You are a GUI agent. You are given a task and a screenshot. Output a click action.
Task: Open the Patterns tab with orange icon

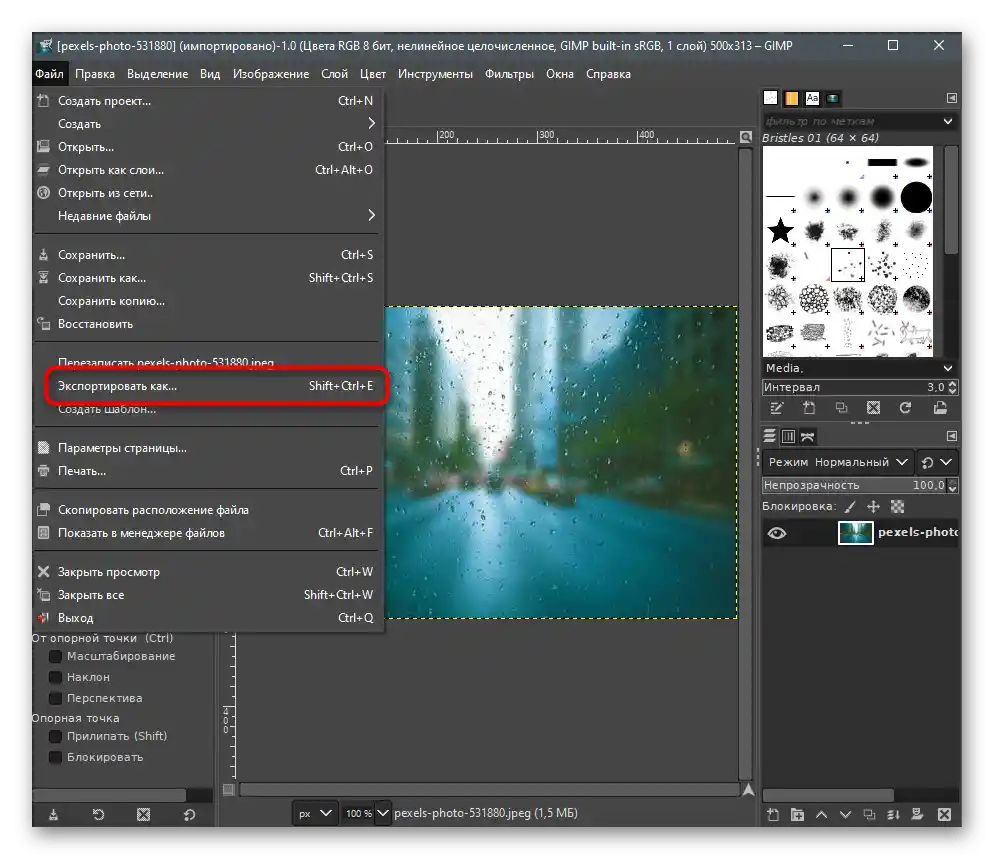791,98
